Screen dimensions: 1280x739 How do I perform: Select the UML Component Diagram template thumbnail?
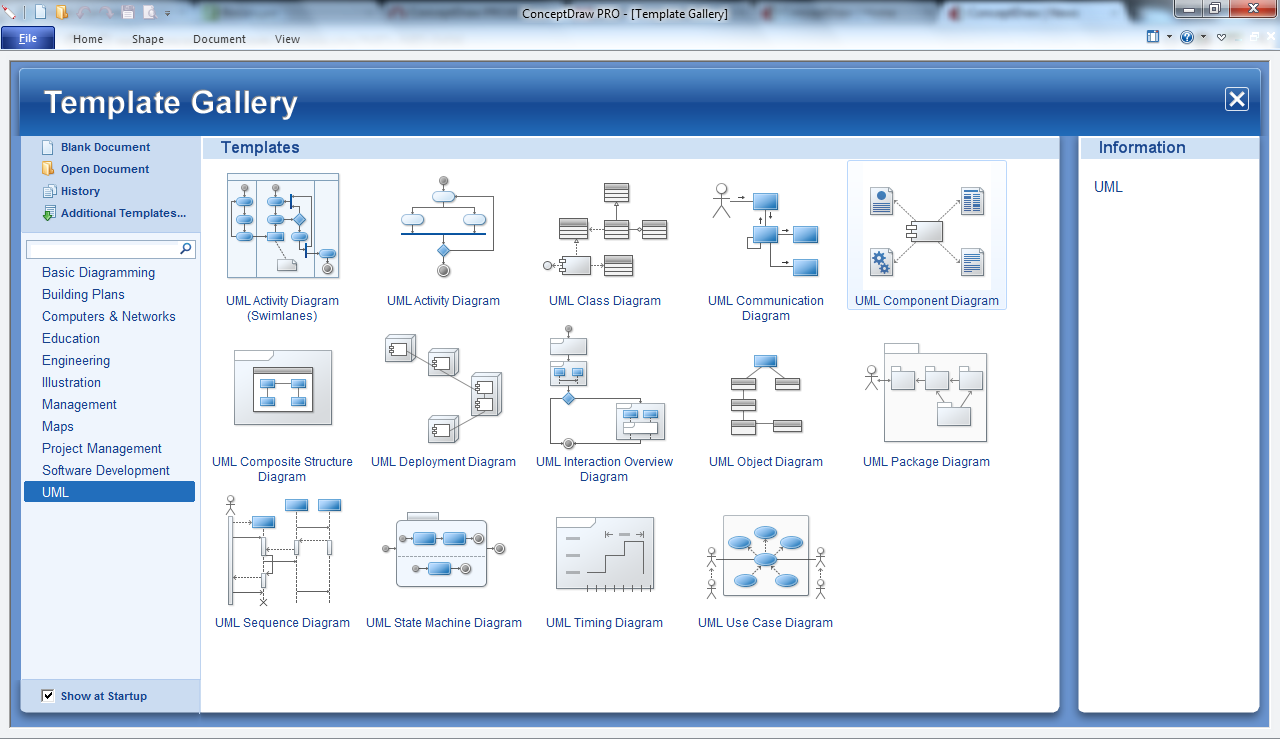(x=927, y=232)
